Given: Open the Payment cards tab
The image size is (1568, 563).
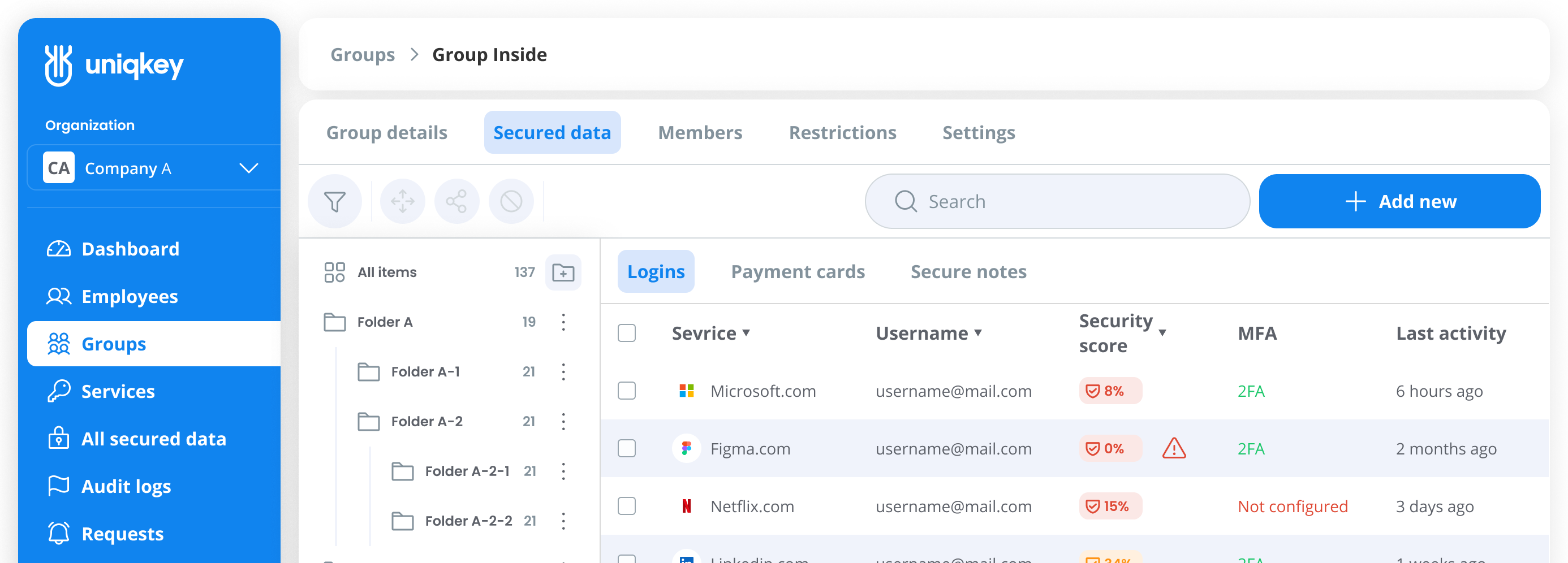Looking at the screenshot, I should [798, 272].
